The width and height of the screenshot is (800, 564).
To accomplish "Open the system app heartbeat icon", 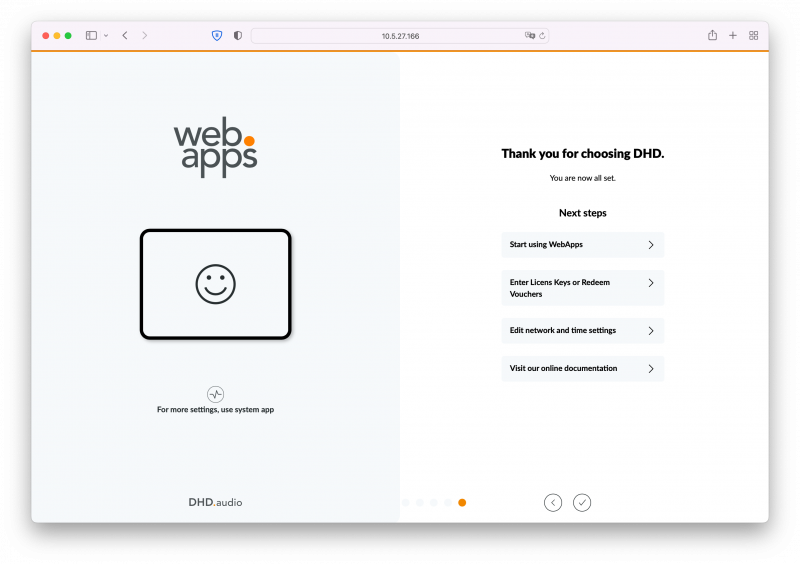I will 215,394.
